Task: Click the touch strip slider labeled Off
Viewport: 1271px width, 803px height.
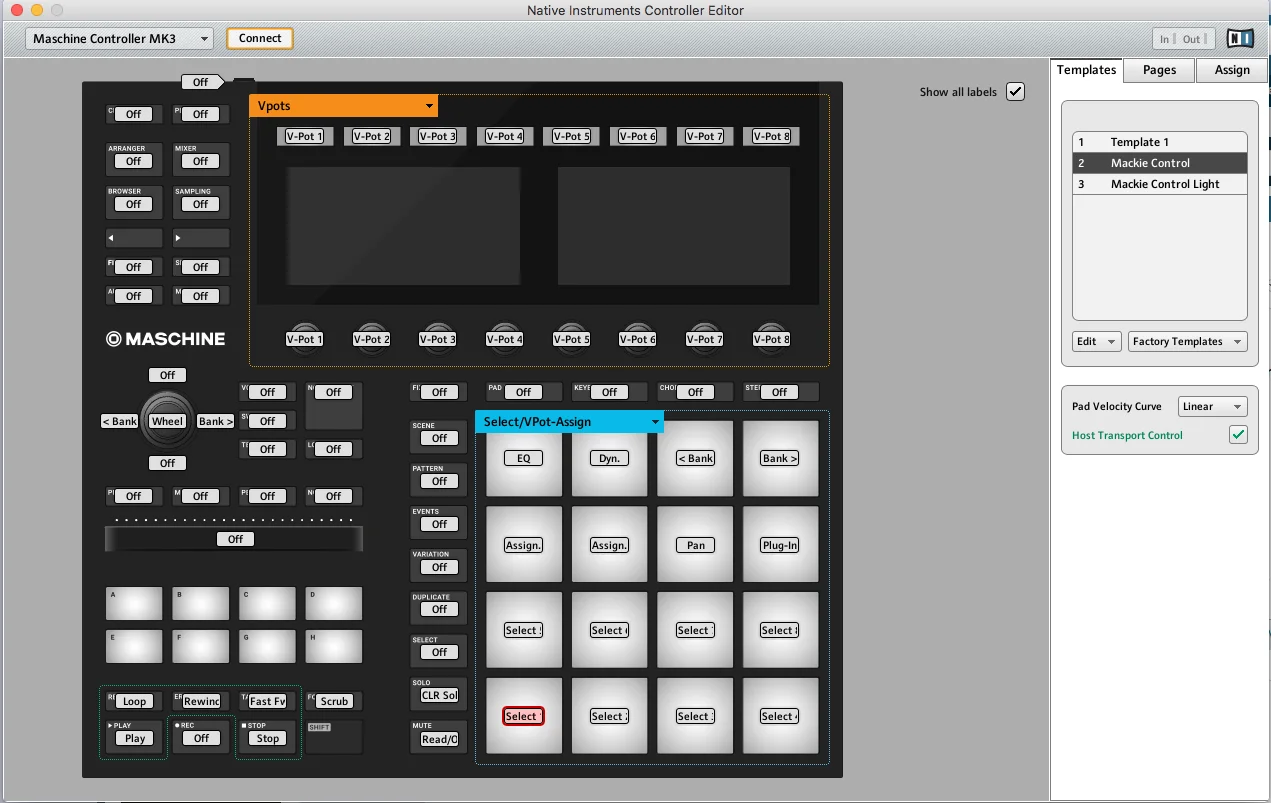Action: (x=234, y=539)
